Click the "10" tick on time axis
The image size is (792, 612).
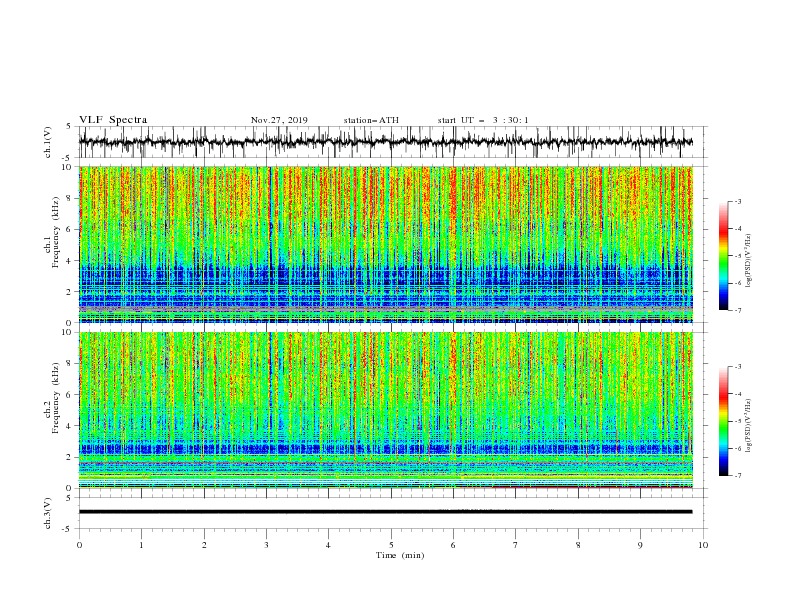(x=703, y=545)
